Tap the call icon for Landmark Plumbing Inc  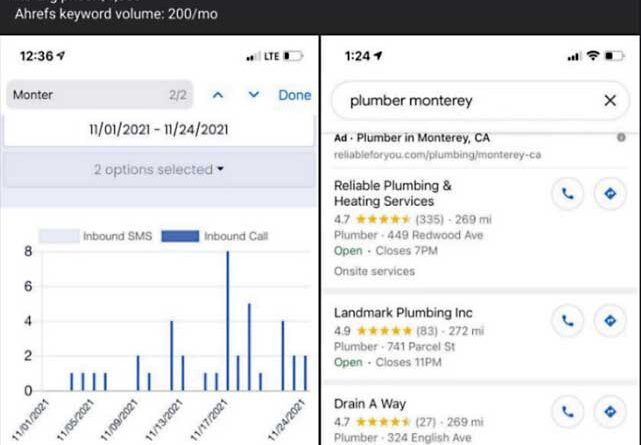[567, 321]
